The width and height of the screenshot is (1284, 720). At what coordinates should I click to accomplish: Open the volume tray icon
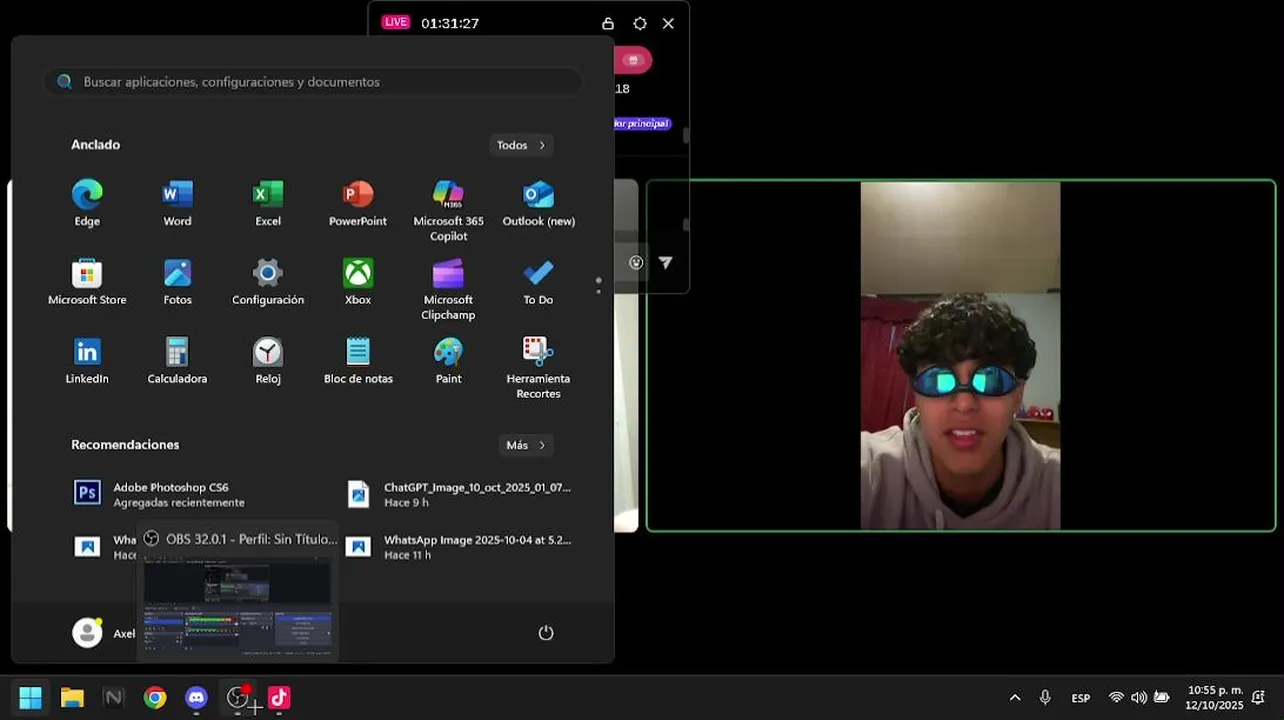(x=1139, y=698)
